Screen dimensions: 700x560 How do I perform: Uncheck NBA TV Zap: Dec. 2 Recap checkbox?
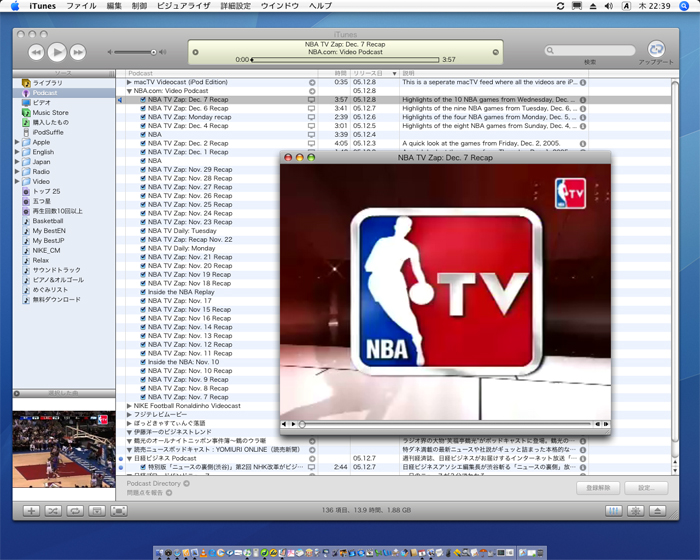point(143,143)
